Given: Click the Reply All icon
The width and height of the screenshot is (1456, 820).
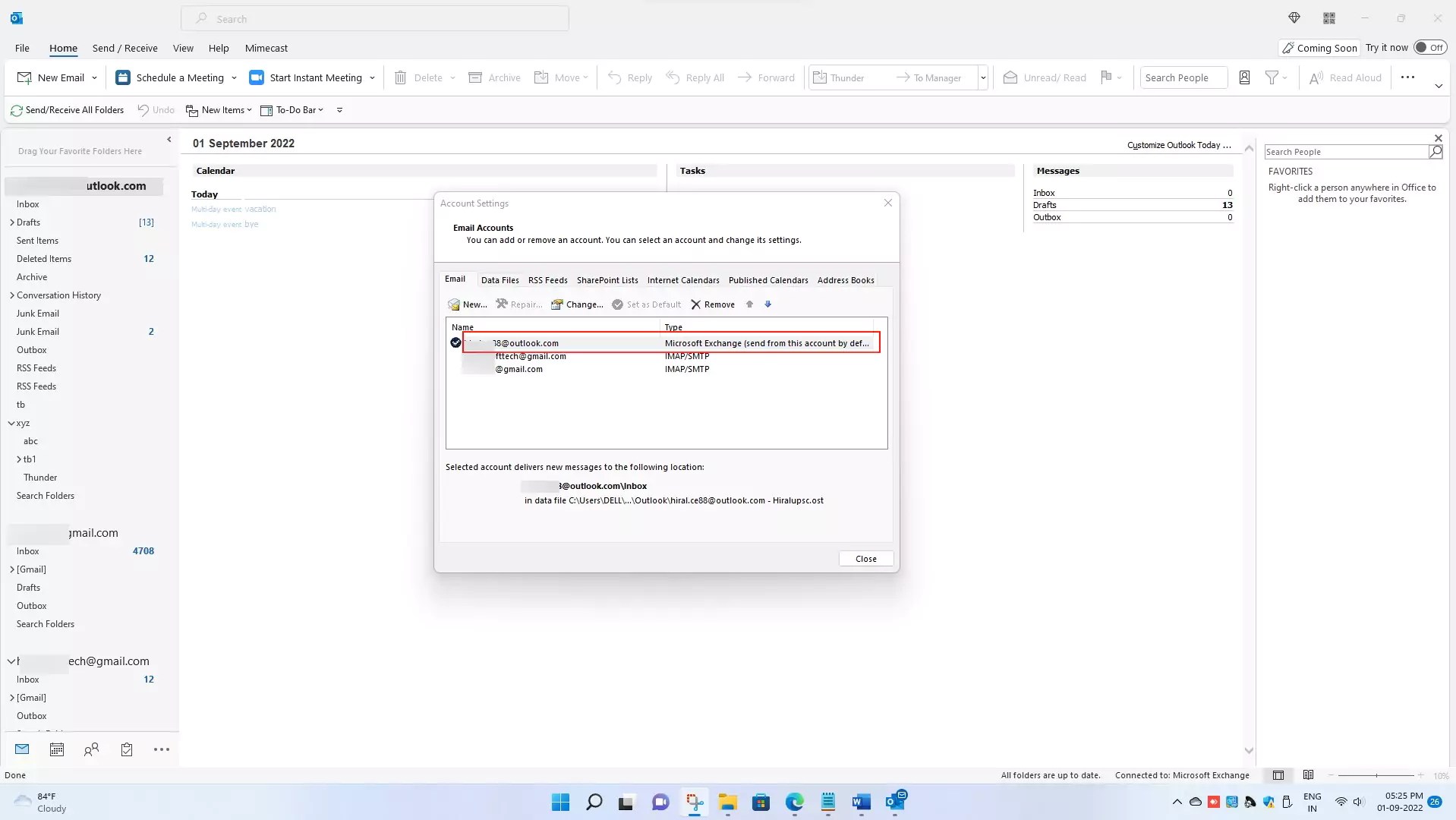Looking at the screenshot, I should [x=674, y=77].
